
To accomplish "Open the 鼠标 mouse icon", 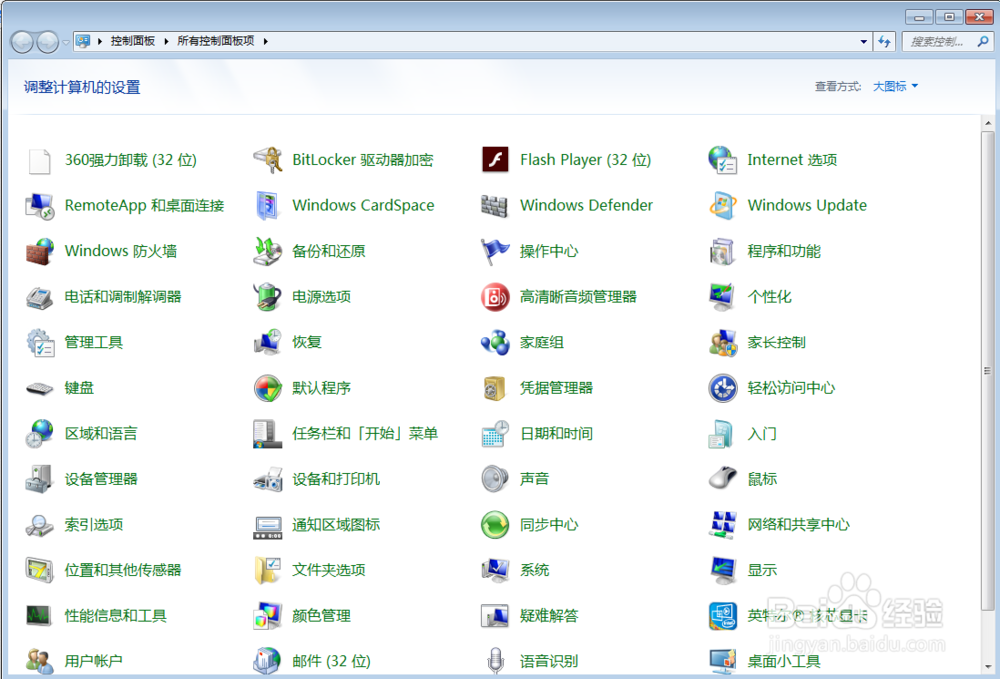I will [x=723, y=479].
